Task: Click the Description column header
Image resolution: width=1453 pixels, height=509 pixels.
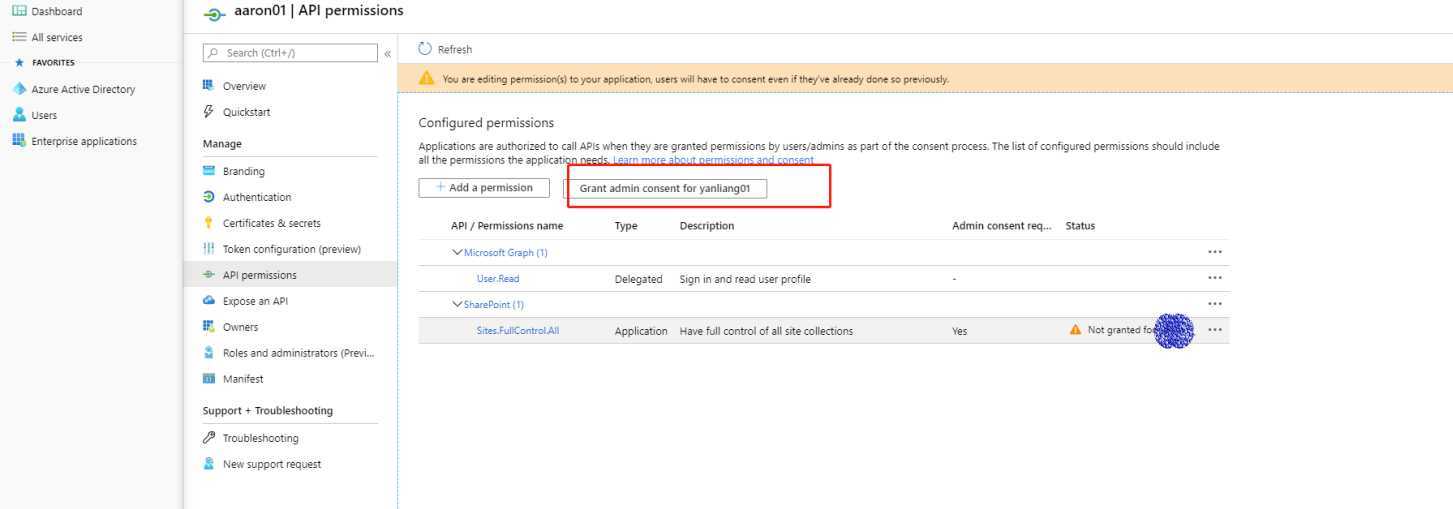Action: [x=707, y=226]
